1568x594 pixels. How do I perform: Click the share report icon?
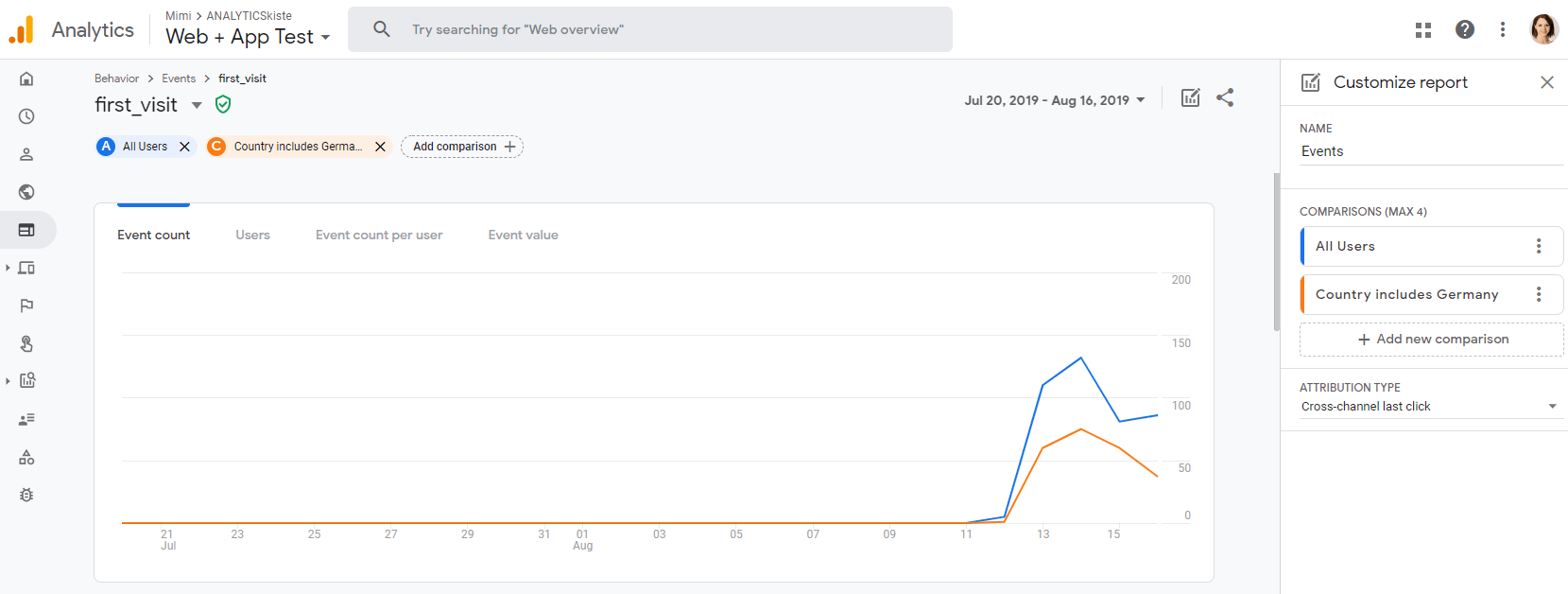[1225, 97]
